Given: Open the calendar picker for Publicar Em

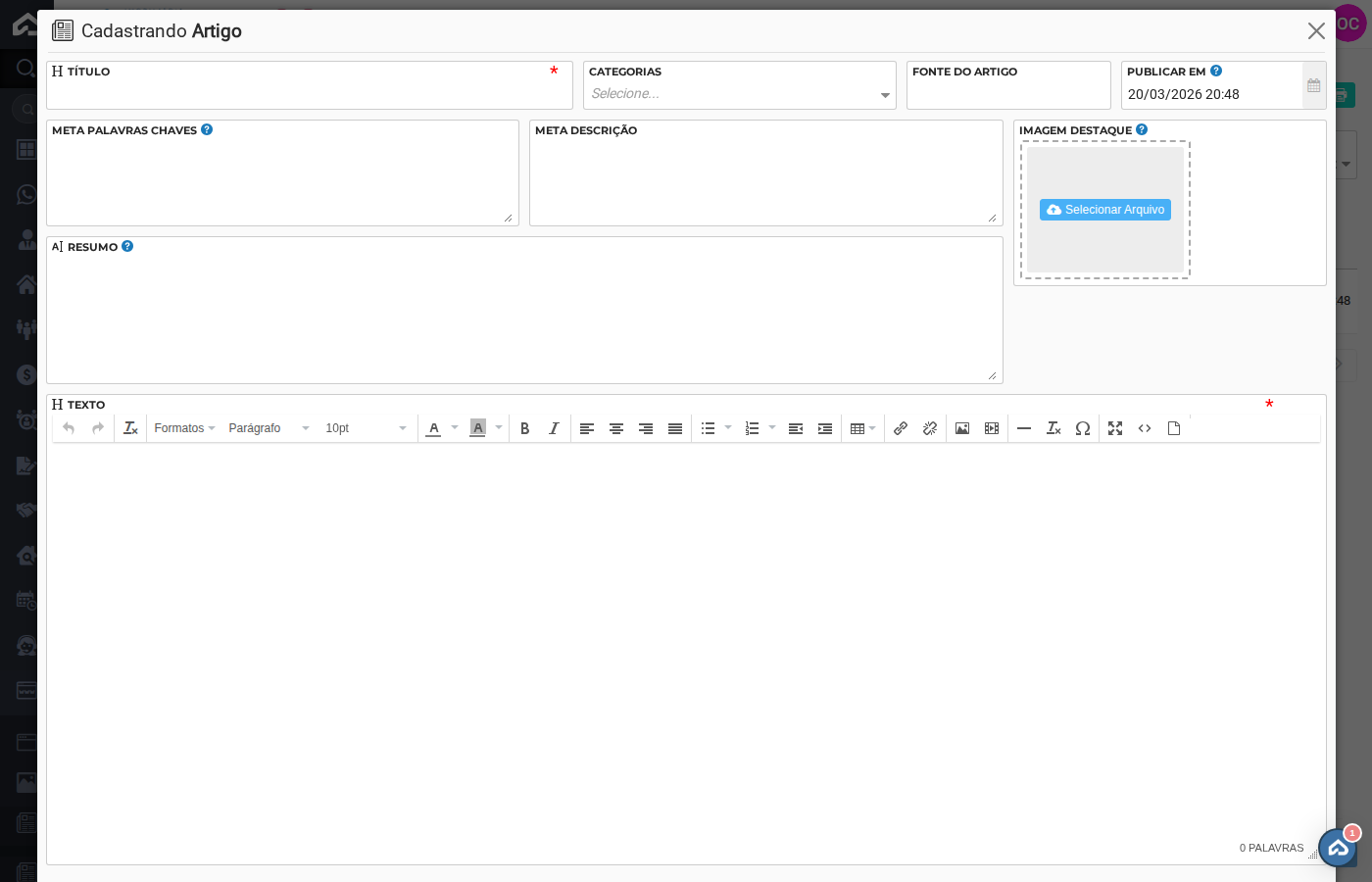Looking at the screenshot, I should pyautogui.click(x=1314, y=86).
